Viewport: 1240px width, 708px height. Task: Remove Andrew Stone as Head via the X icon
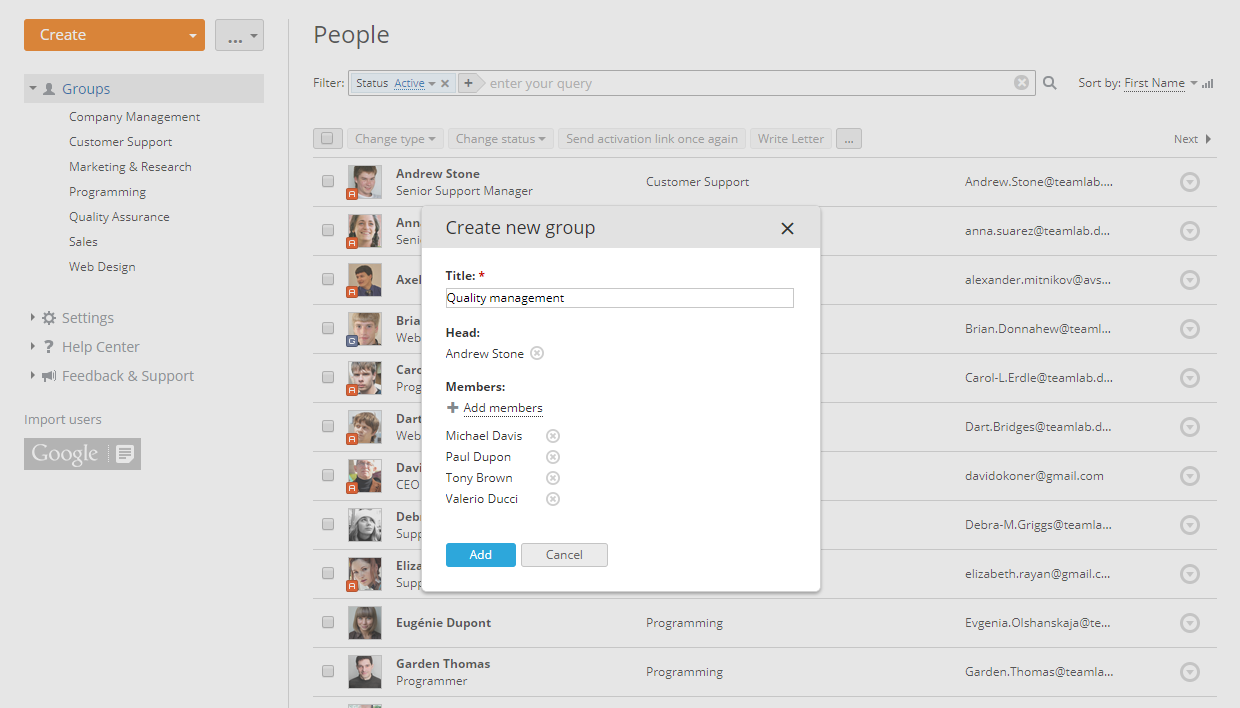click(537, 353)
